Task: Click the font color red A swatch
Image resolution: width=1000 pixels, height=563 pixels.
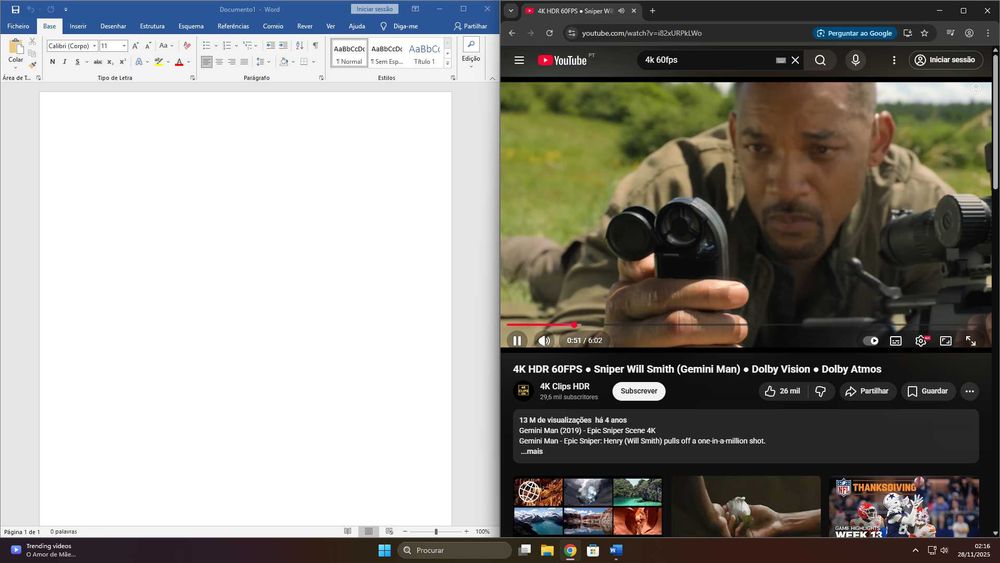Action: coord(179,62)
